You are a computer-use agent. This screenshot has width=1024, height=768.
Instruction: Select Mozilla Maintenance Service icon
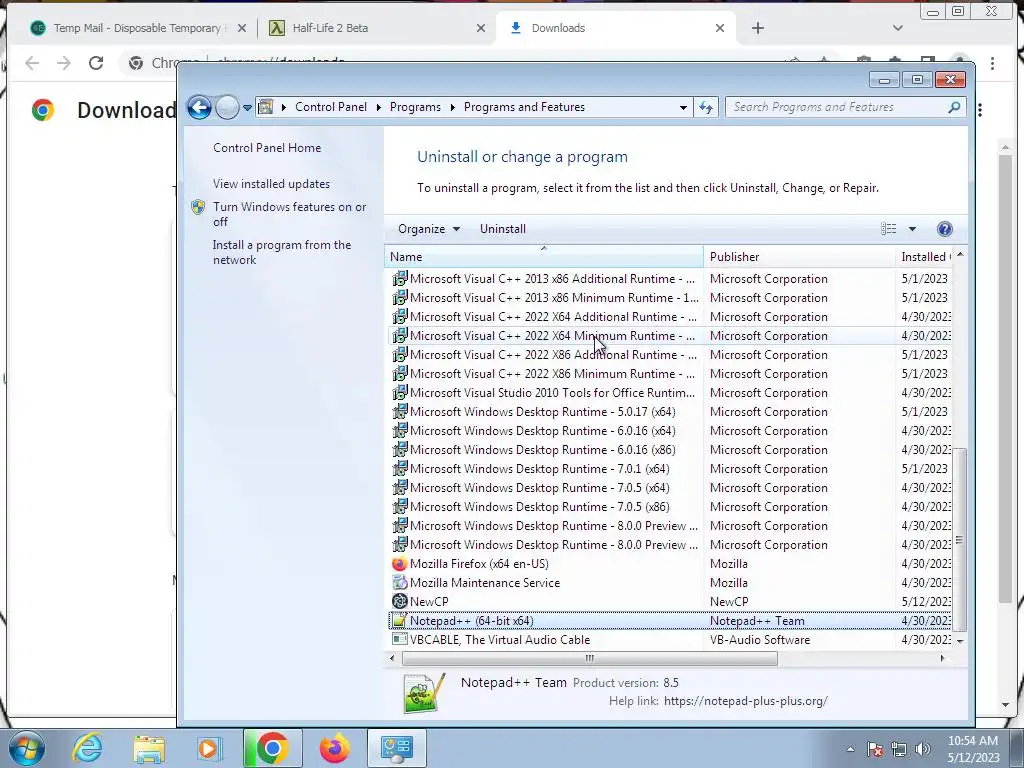click(x=399, y=583)
